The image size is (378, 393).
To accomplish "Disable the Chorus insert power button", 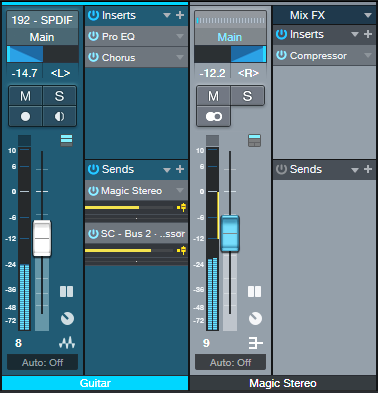I will [x=93, y=57].
